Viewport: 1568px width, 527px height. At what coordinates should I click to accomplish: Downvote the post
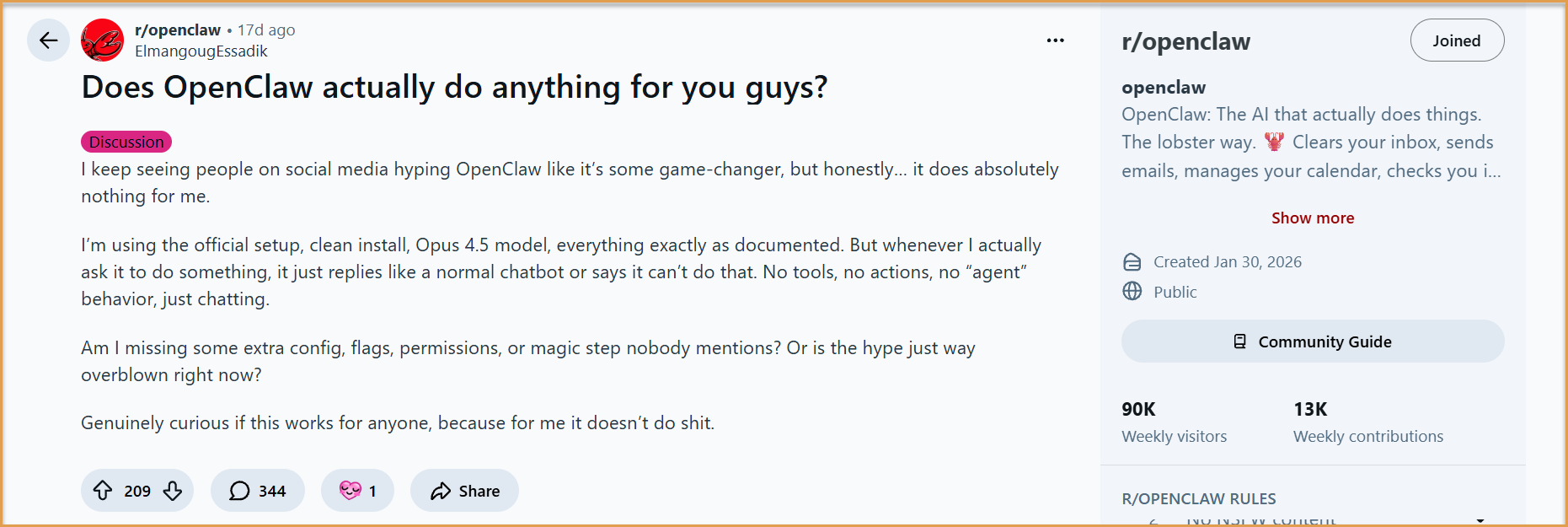tap(172, 490)
